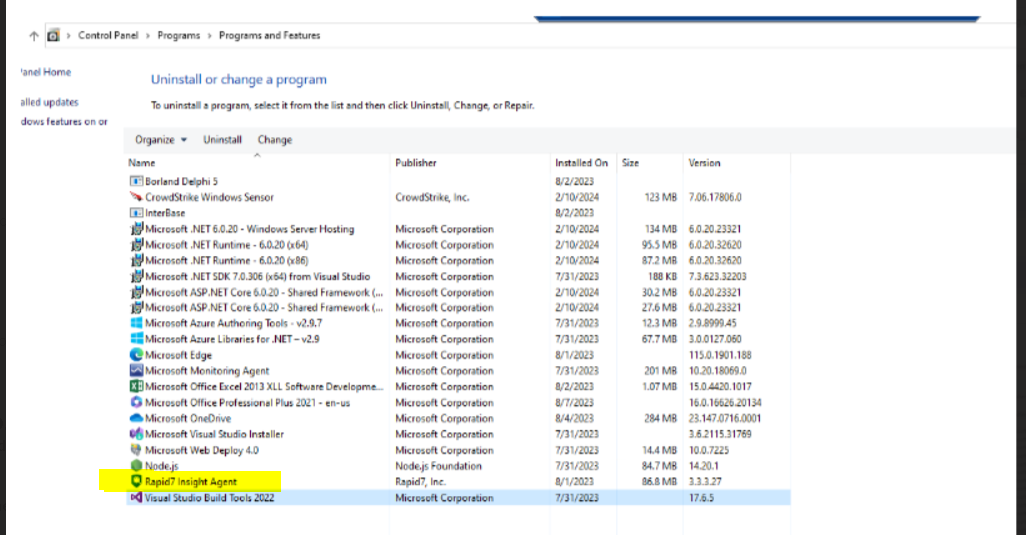Click version 3.3.3.27 of Rapid7
Screen dimensions: 1026x535
coord(705,481)
